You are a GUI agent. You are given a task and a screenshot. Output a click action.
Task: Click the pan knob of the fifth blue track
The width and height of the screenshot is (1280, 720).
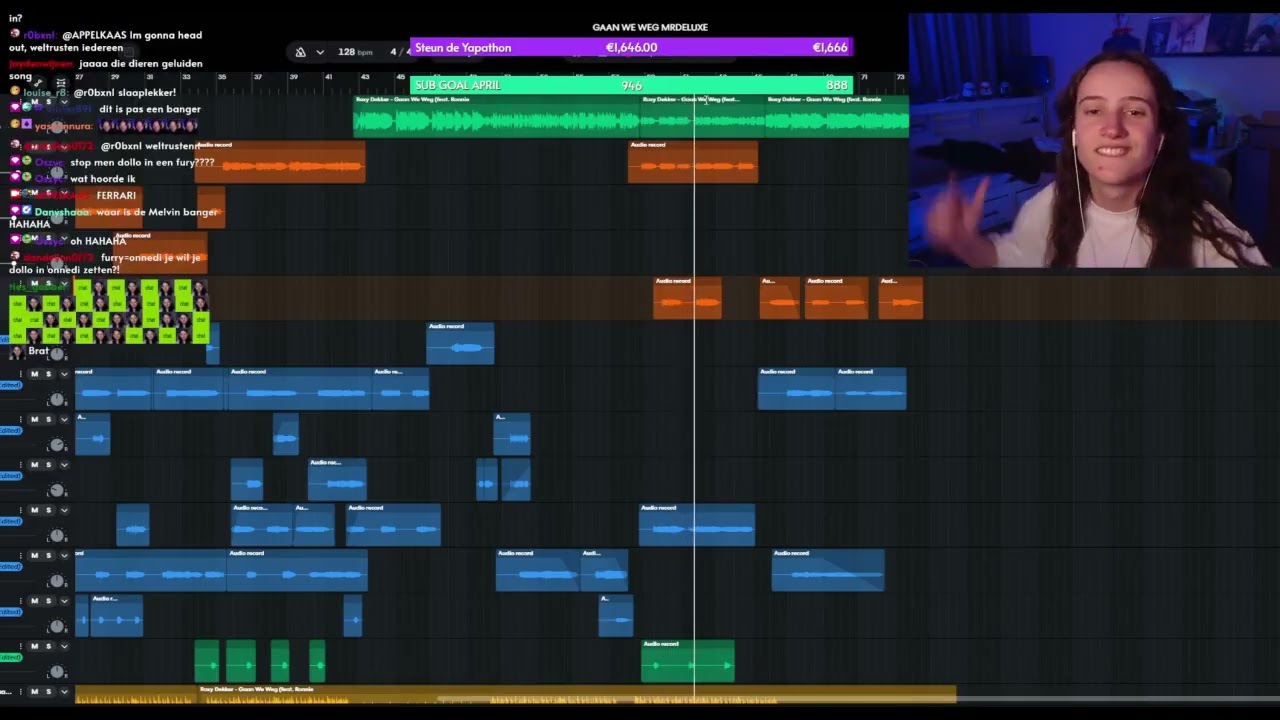tap(57, 581)
